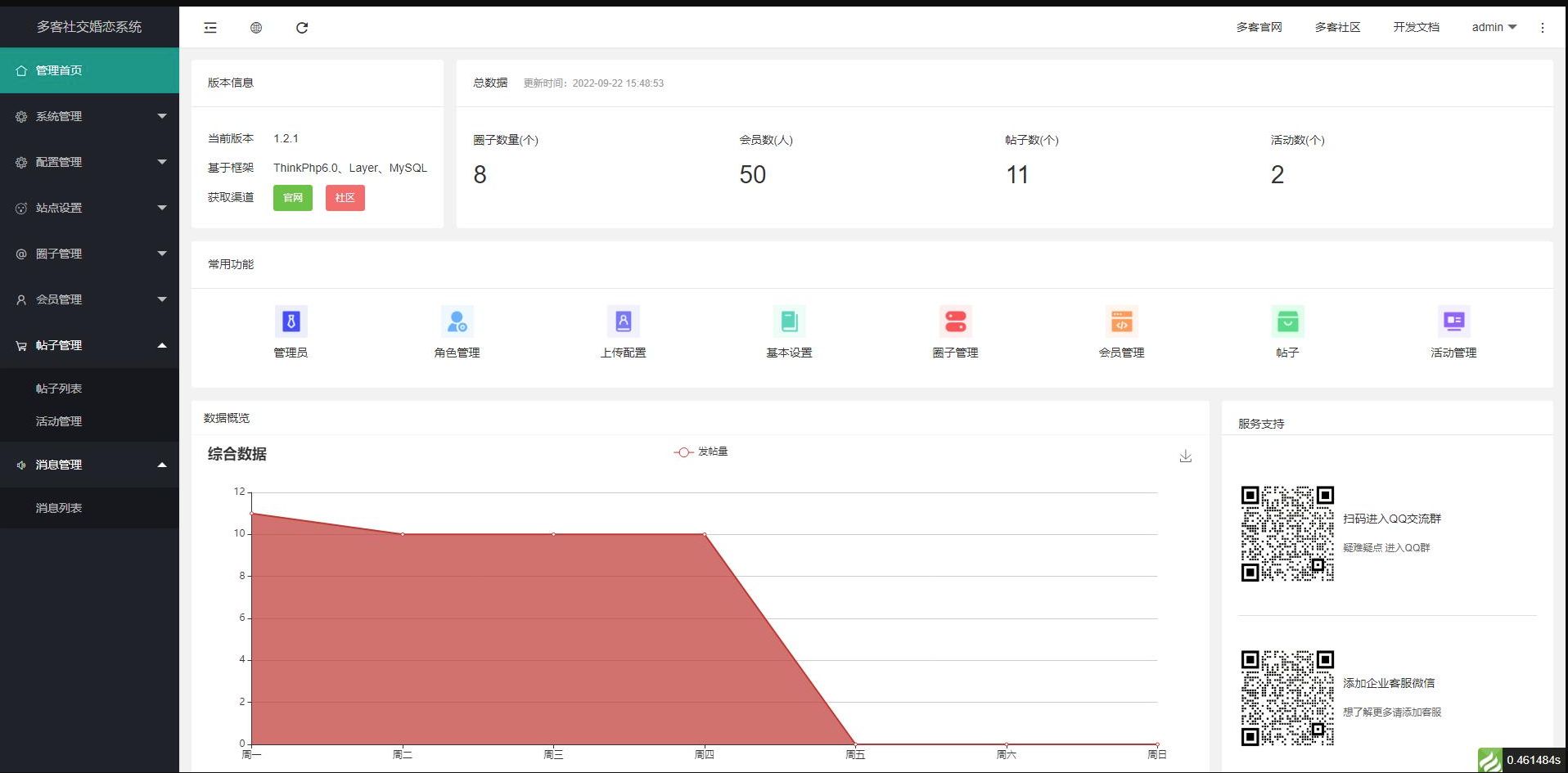Collapse the sidebar with the menu fold icon
Image resolution: width=1568 pixels, height=773 pixels.
point(210,28)
